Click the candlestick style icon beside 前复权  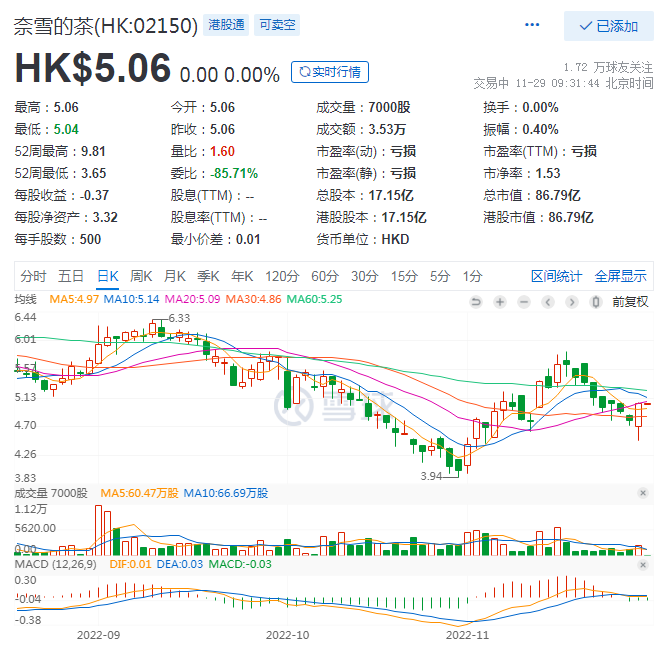[596, 302]
